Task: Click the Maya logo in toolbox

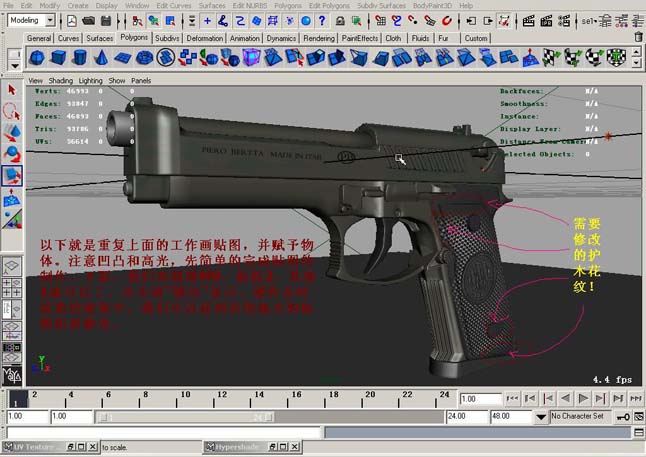Action: [12, 375]
